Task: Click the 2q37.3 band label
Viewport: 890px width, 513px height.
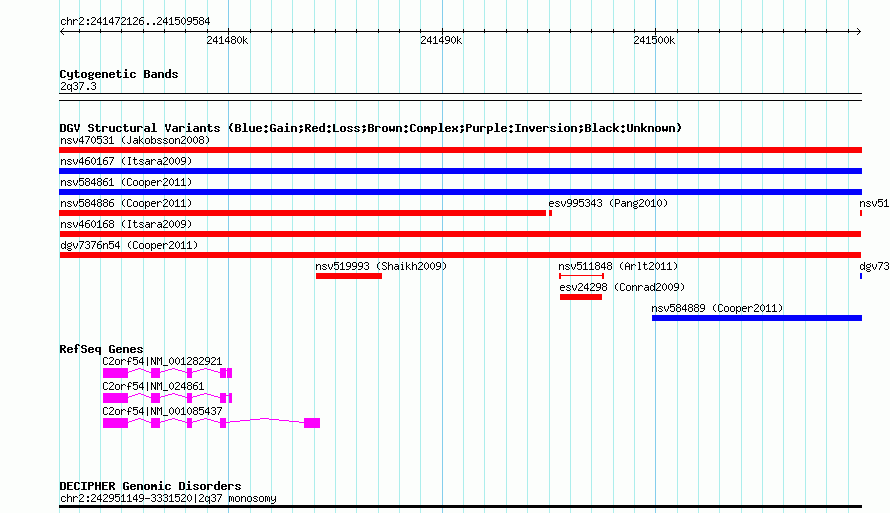Action: point(78,86)
